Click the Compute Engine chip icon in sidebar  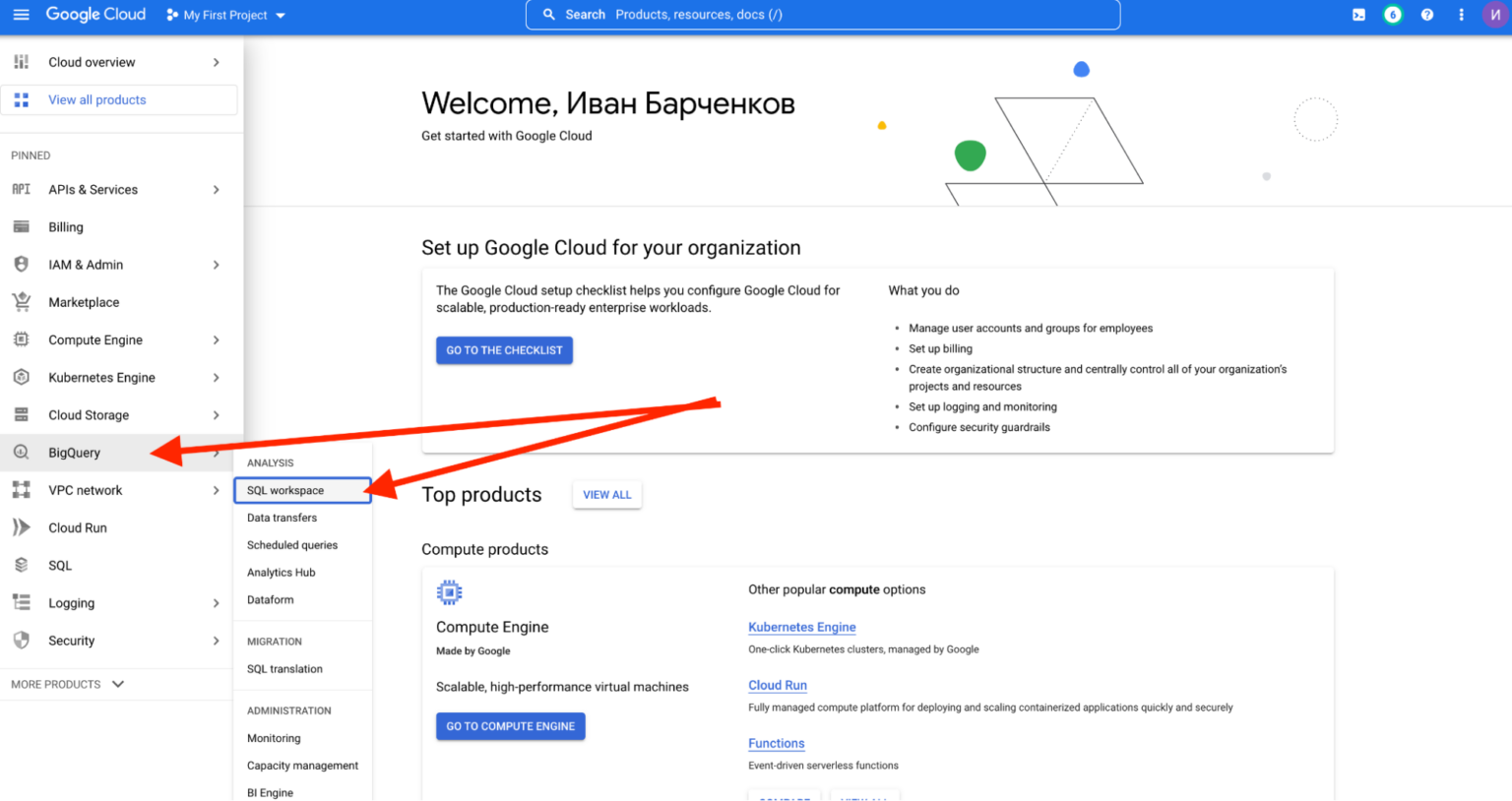(21, 339)
